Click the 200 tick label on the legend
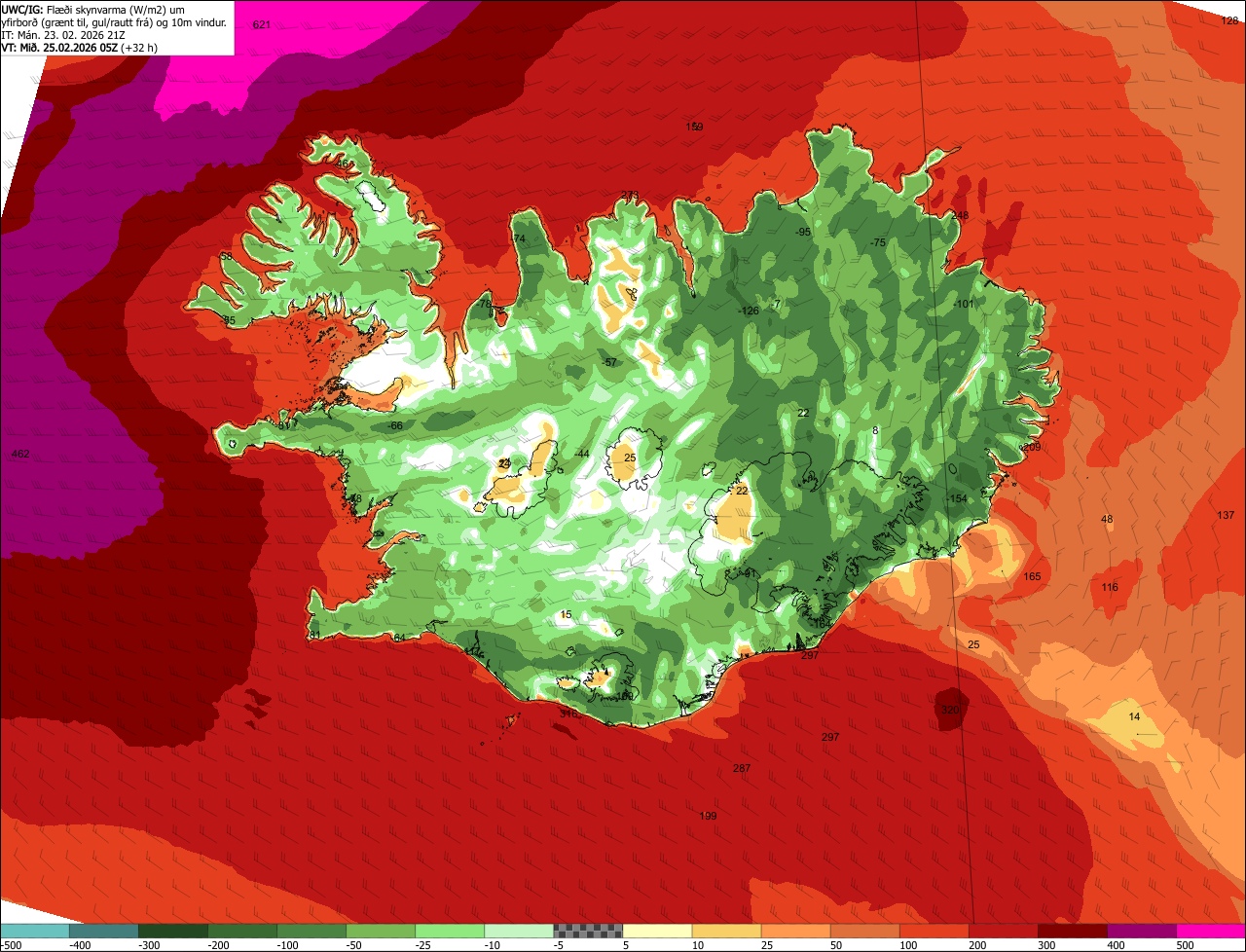The image size is (1246, 952). (977, 944)
